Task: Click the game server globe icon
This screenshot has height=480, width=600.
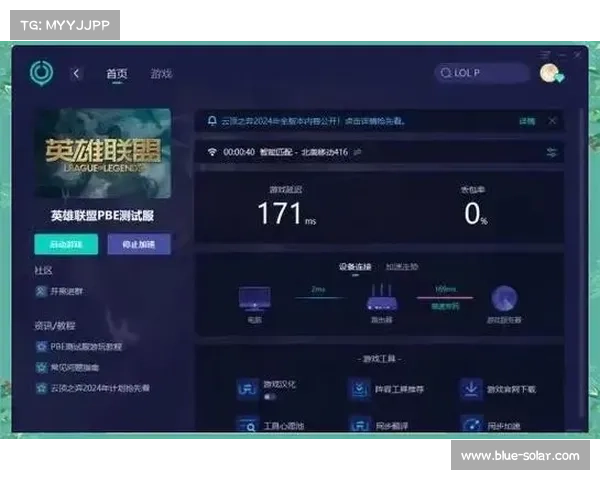Action: click(x=504, y=298)
